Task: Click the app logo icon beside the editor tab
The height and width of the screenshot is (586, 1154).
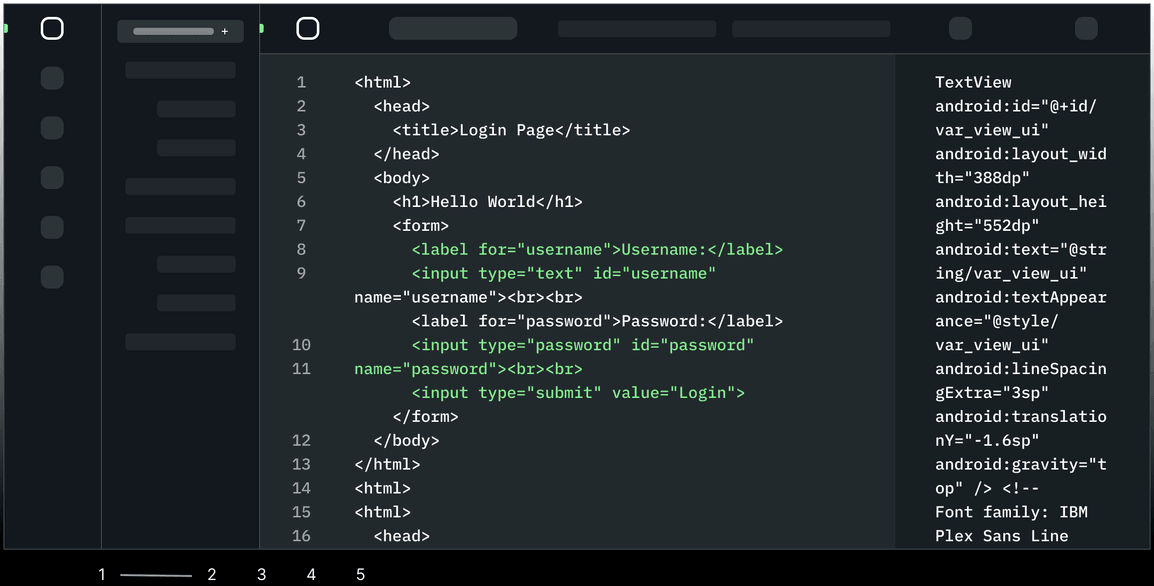Action: pyautogui.click(x=307, y=28)
